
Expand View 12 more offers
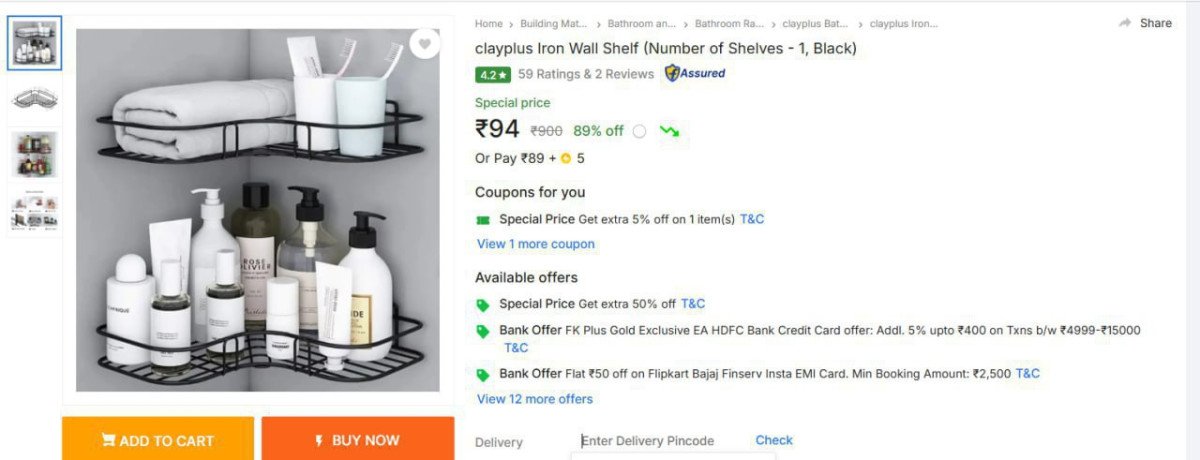(x=535, y=399)
